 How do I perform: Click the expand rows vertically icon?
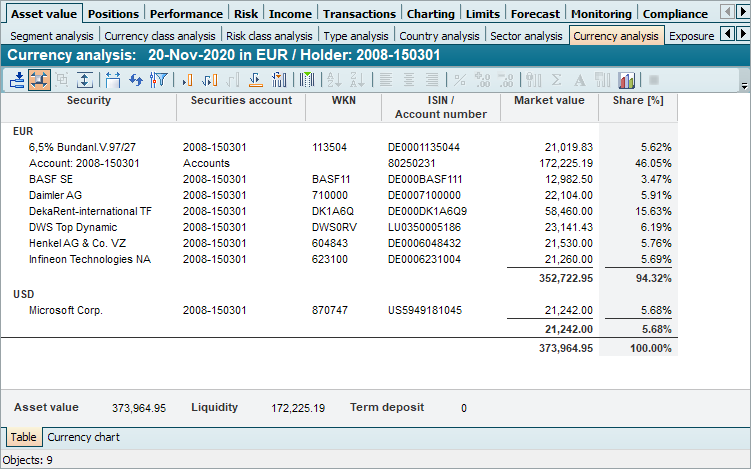(85, 79)
